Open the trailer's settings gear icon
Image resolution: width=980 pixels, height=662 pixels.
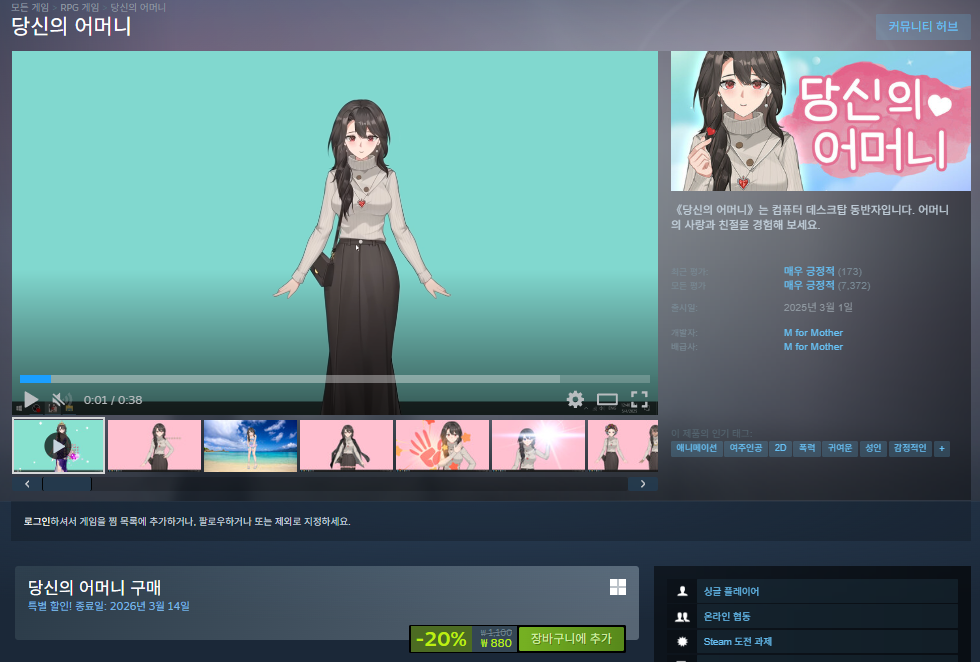pos(575,399)
